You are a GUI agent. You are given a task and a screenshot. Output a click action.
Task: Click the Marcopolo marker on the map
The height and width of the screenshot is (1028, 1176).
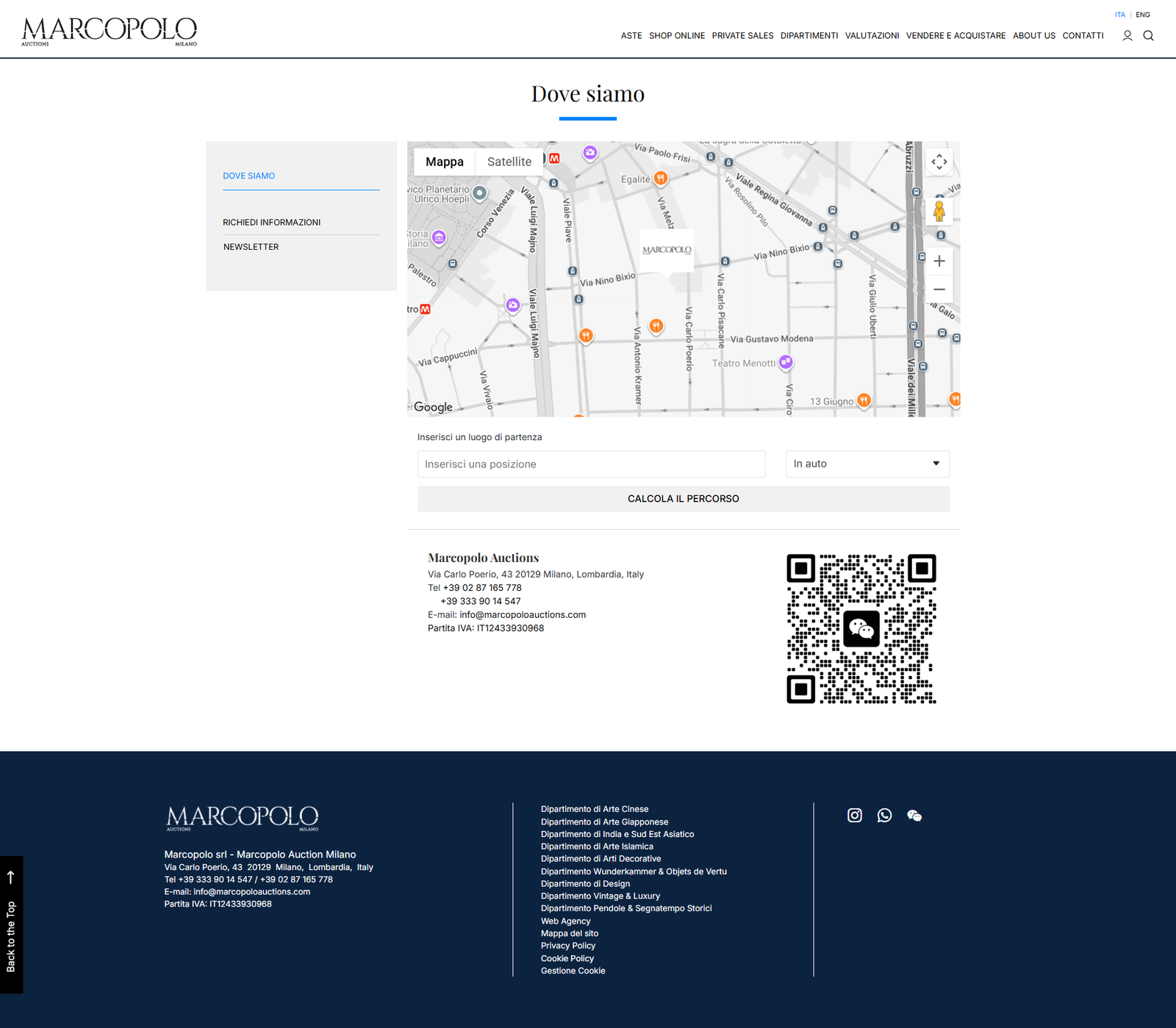[x=667, y=251]
